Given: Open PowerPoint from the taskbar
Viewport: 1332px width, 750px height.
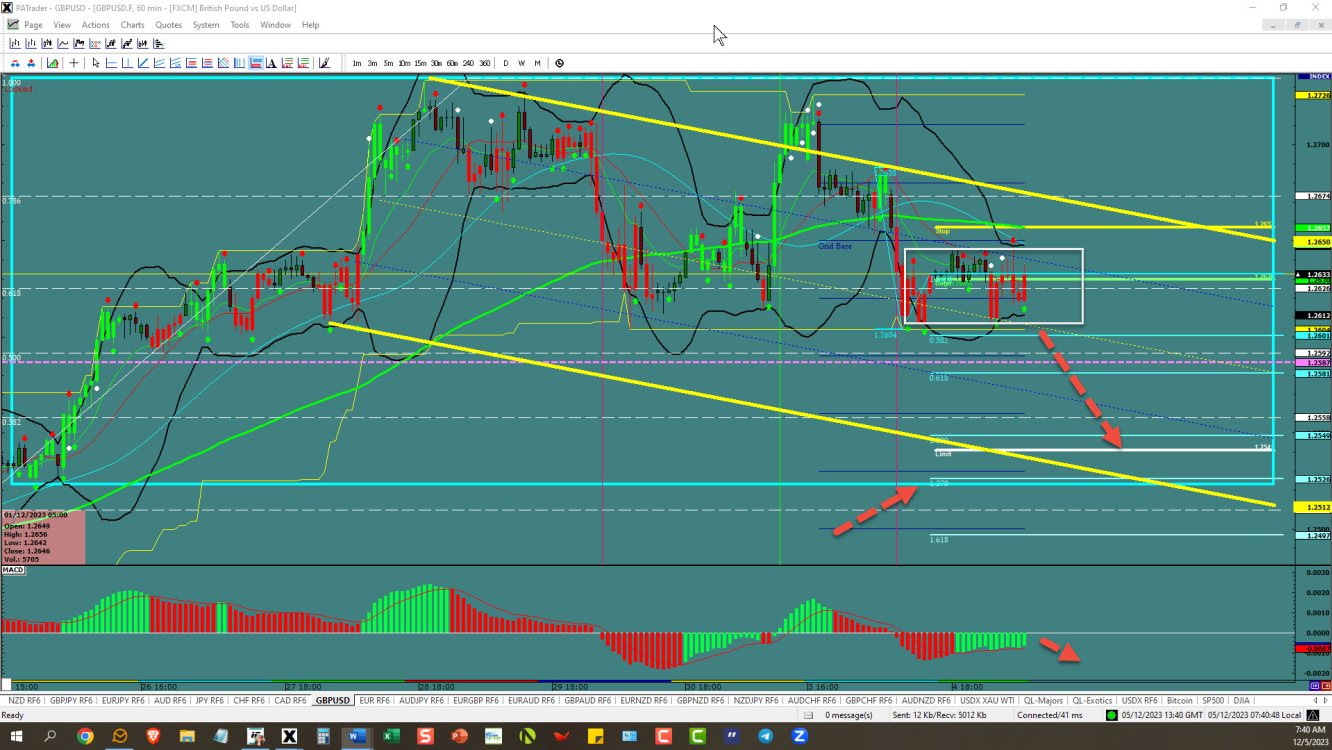Looking at the screenshot, I should 459,737.
